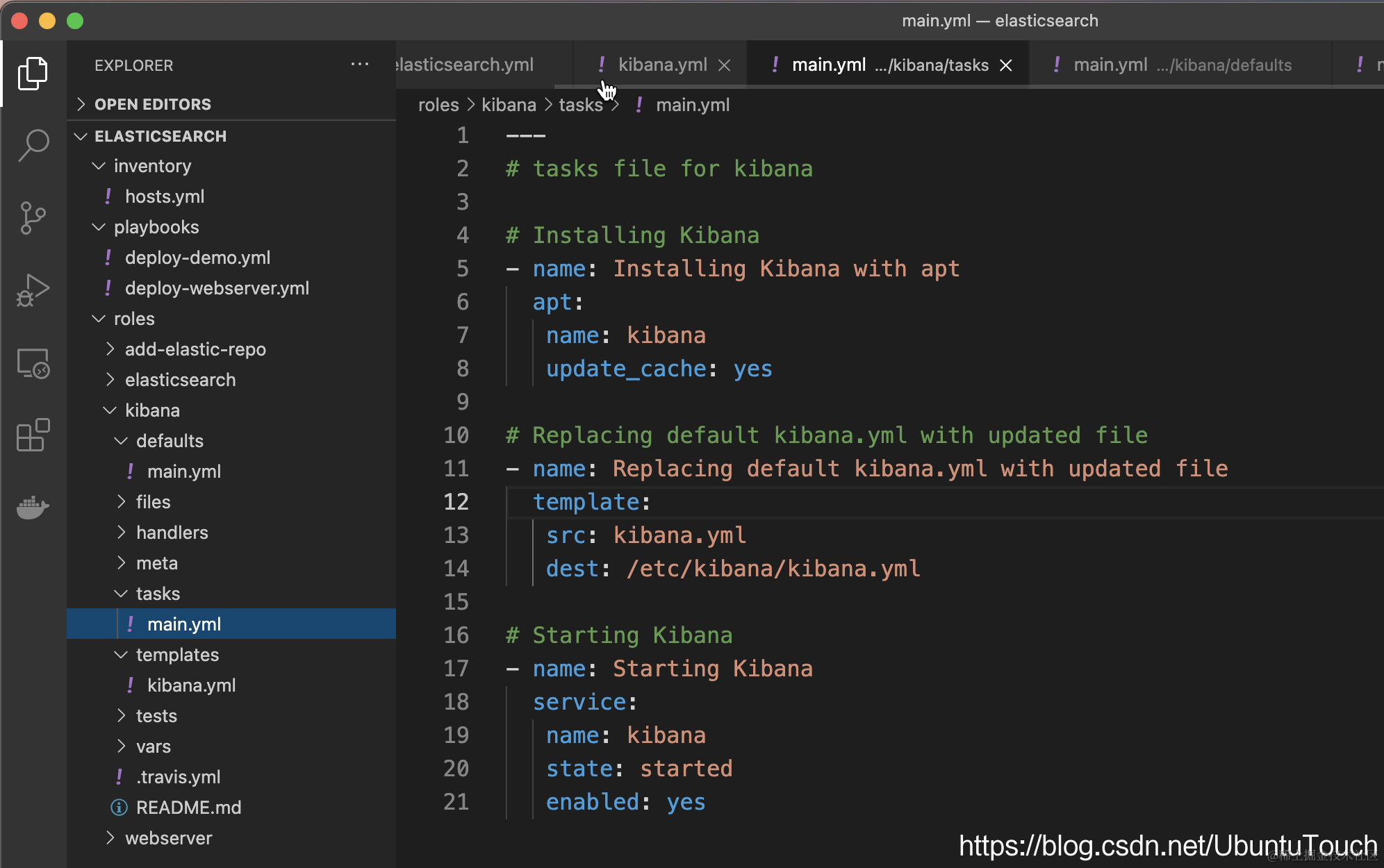Close the main.yml kibana/tasks tab
1384x868 pixels.
click(1005, 65)
